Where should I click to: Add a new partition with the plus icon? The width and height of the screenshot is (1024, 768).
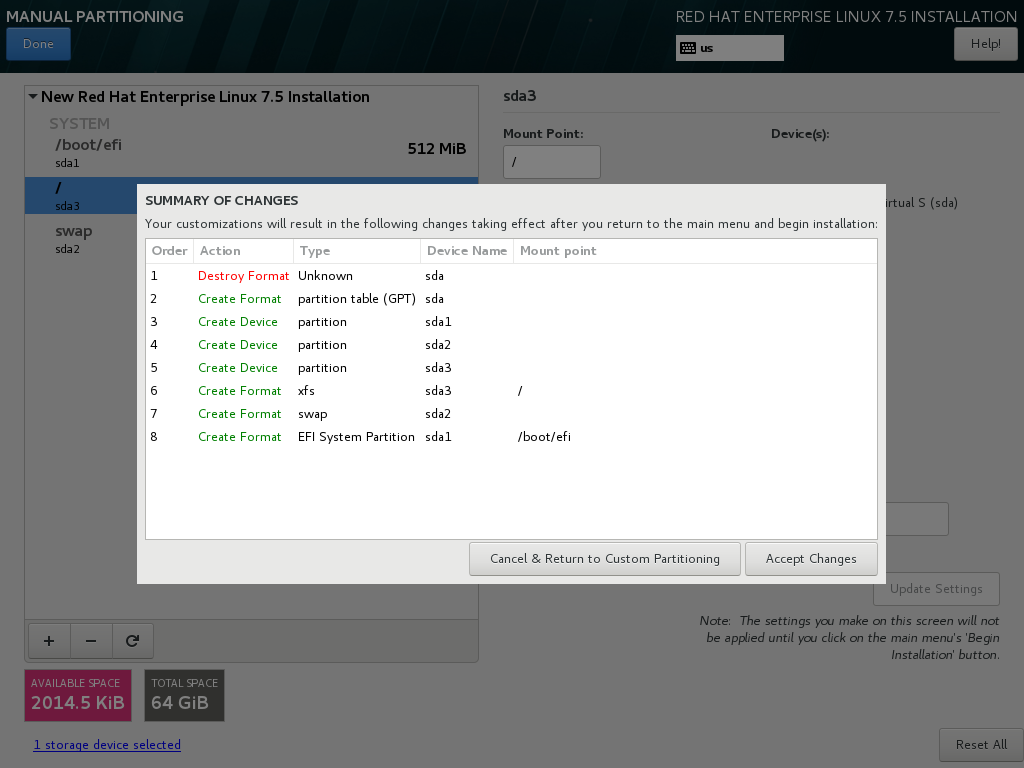48,640
